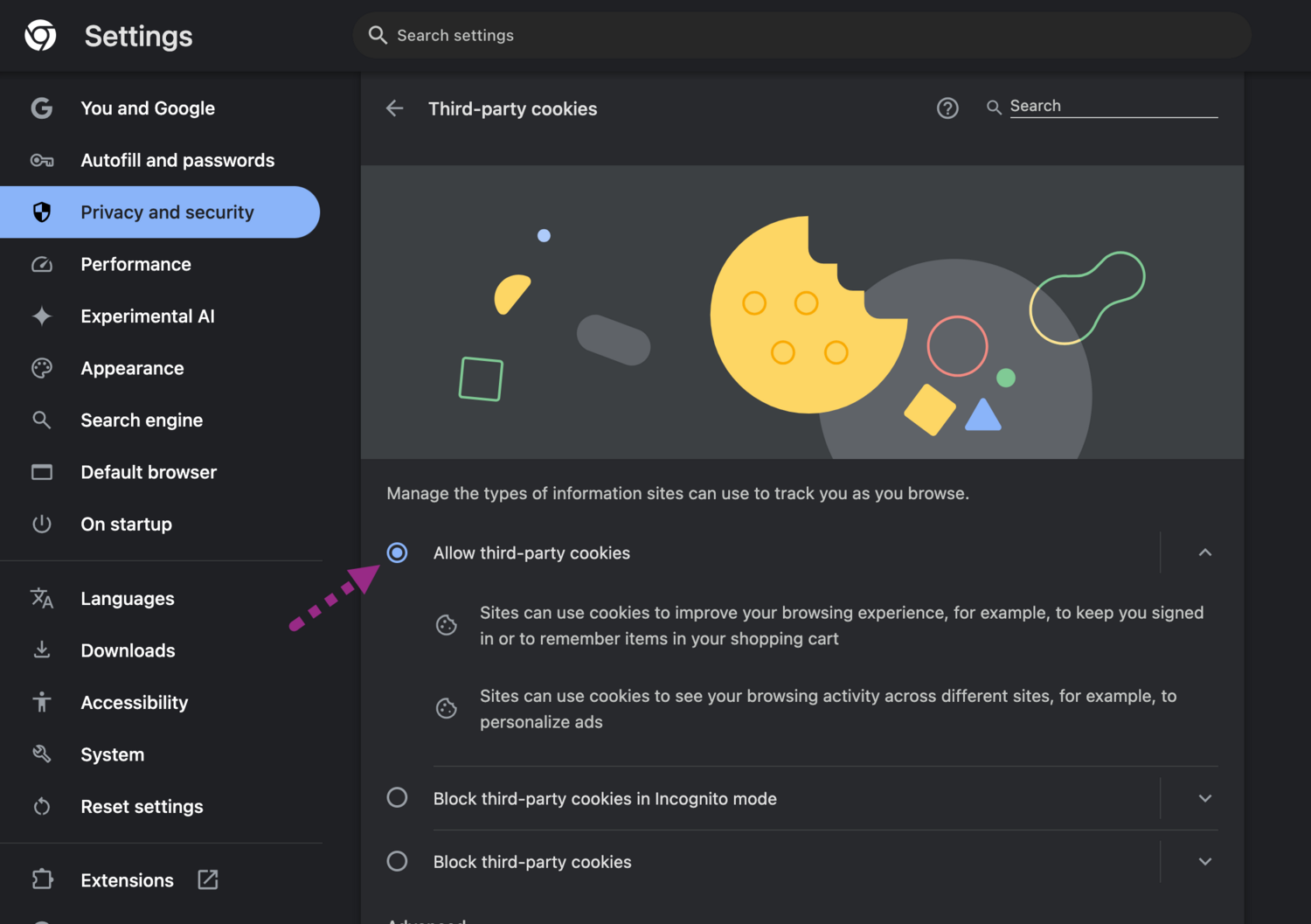Click the Downloads arrow icon

click(x=42, y=650)
